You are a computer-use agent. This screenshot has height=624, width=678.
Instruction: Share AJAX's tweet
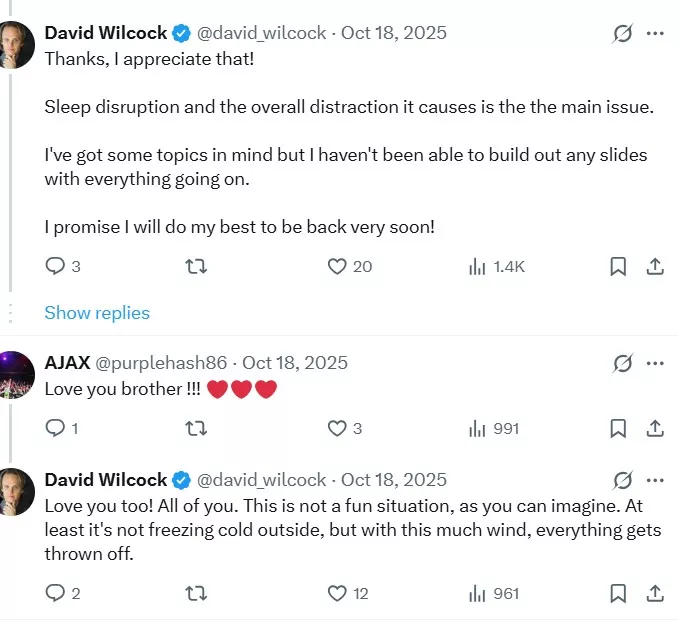(x=655, y=428)
